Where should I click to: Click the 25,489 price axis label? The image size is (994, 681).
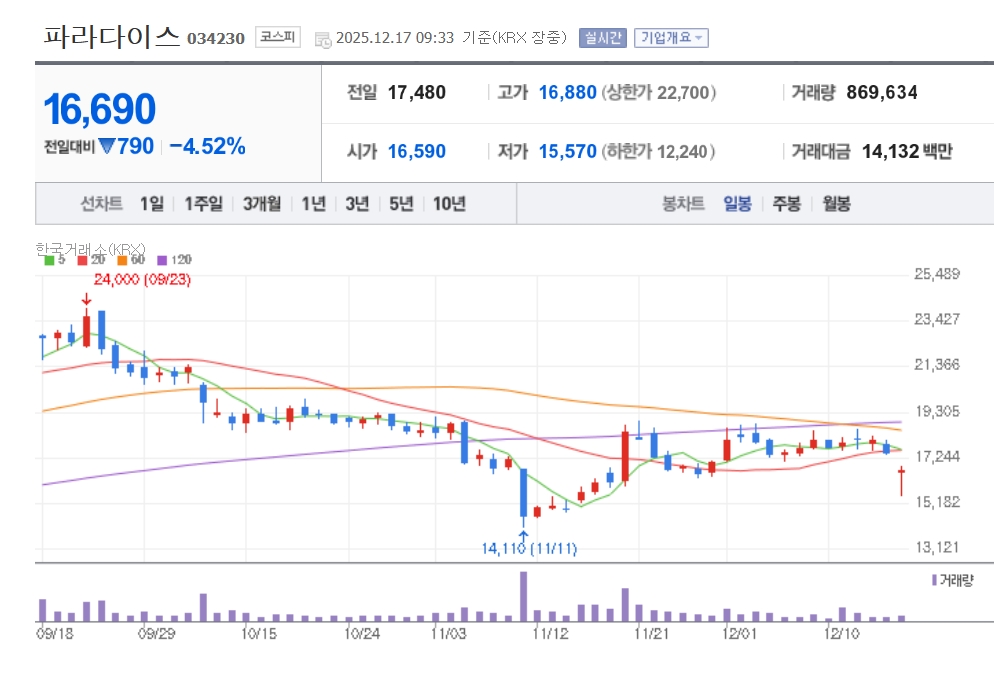[x=937, y=274]
